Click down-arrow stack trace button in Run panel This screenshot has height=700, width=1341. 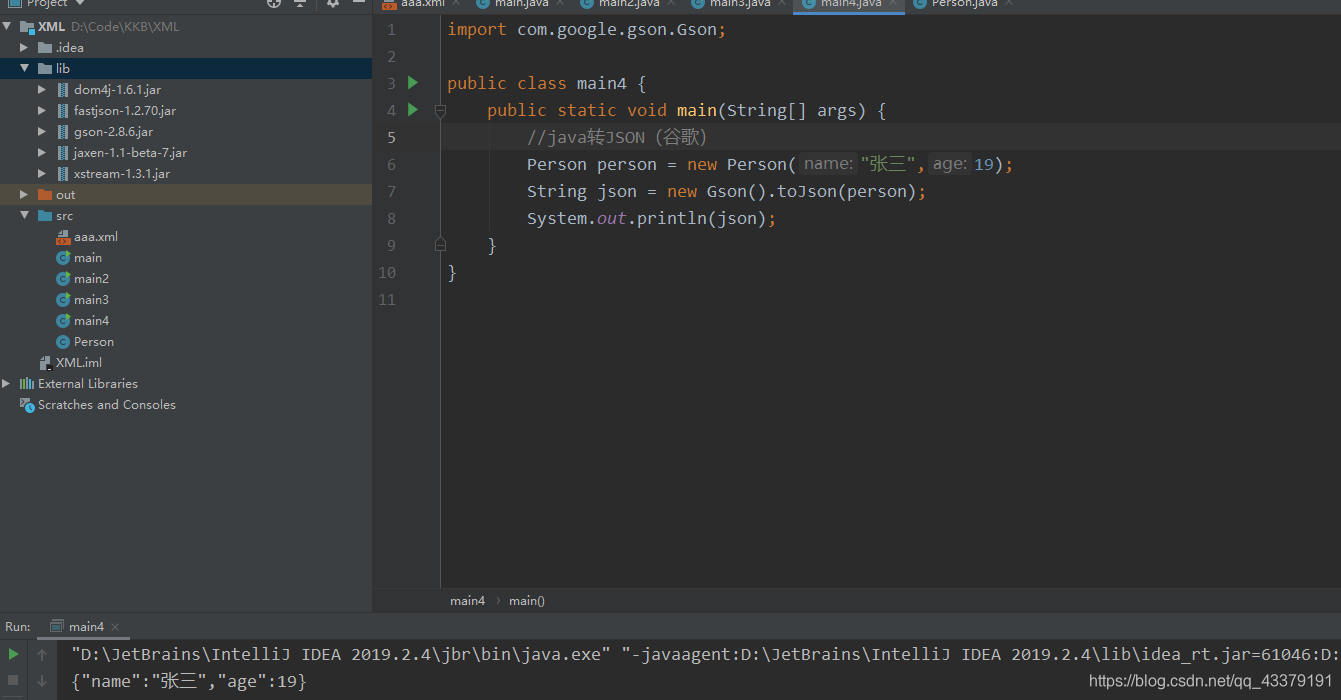coord(42,681)
